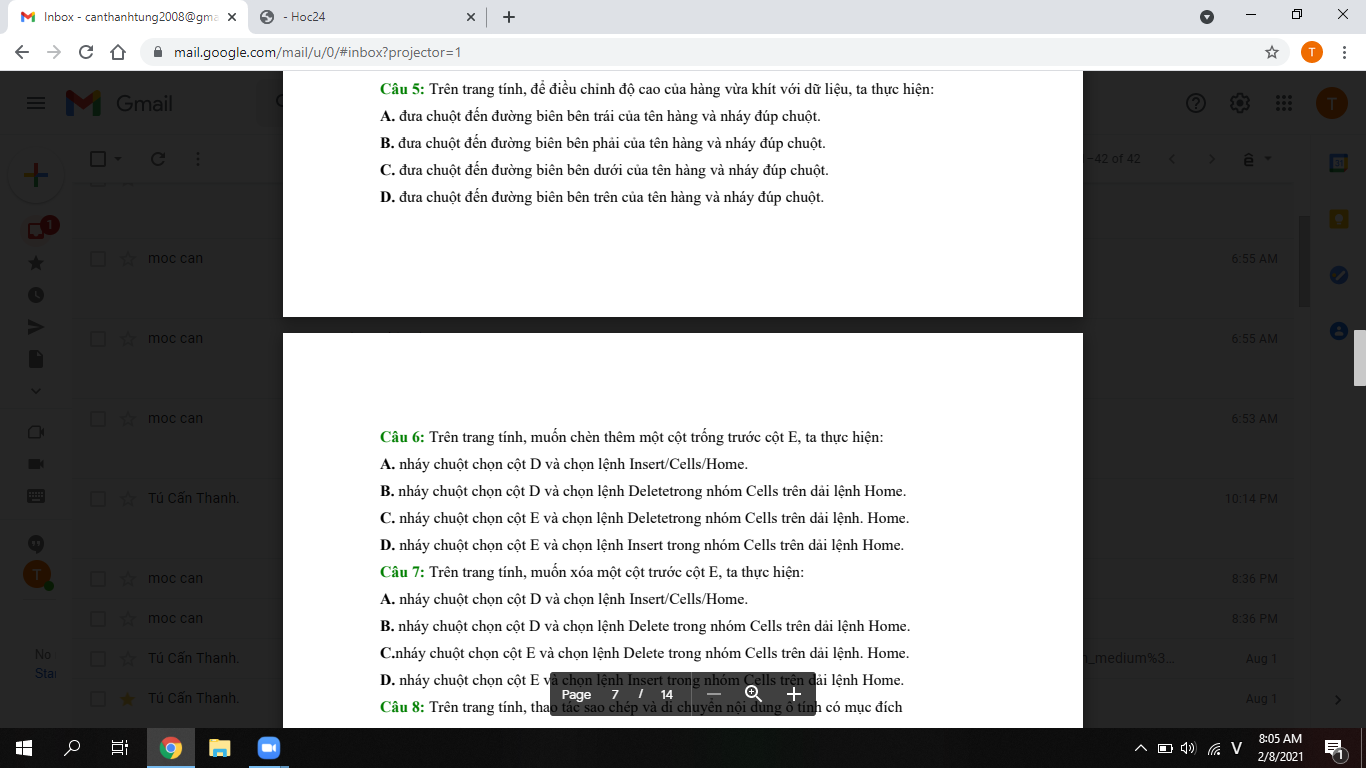The height and width of the screenshot is (768, 1366).
Task: Check the moc can 6:53 AM email
Action: (x=98, y=419)
